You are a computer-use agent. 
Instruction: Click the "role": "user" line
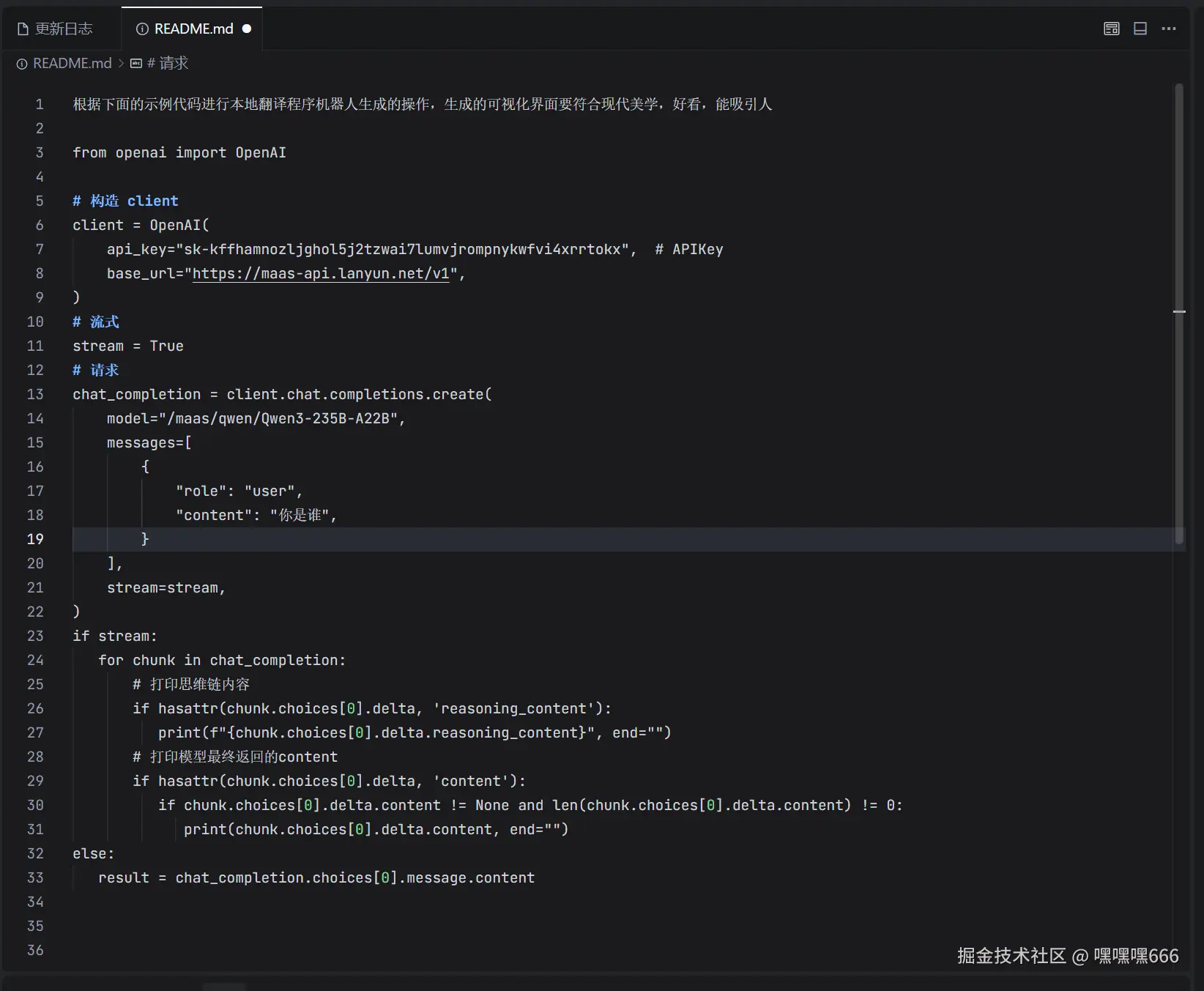tap(239, 491)
